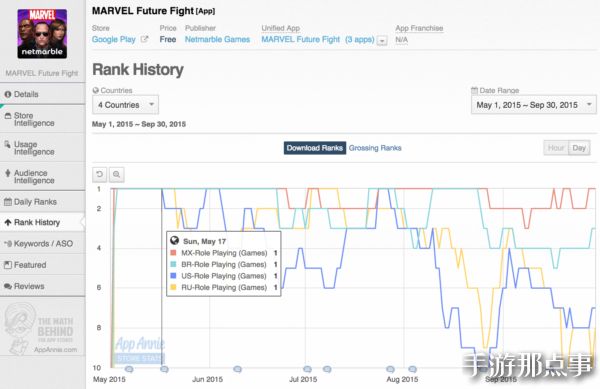Viewport: 600px width, 389px height.
Task: Click the magnifier zoom icon above chart
Action: 116,175
